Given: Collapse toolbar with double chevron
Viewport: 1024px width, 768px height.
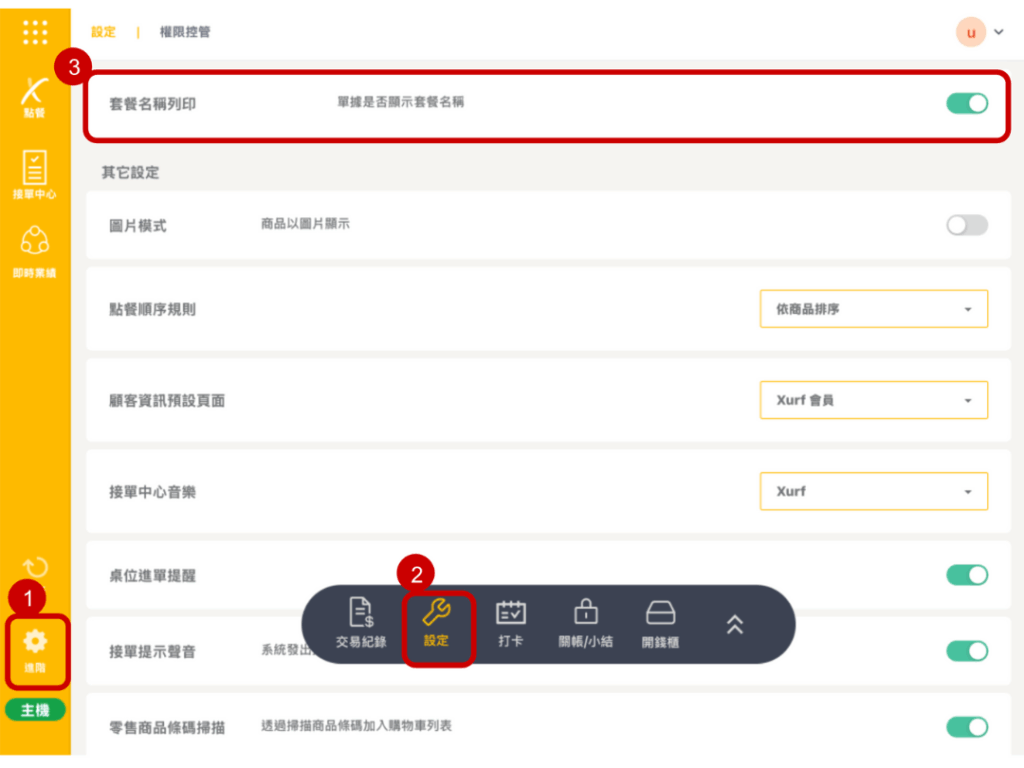Looking at the screenshot, I should pos(734,624).
